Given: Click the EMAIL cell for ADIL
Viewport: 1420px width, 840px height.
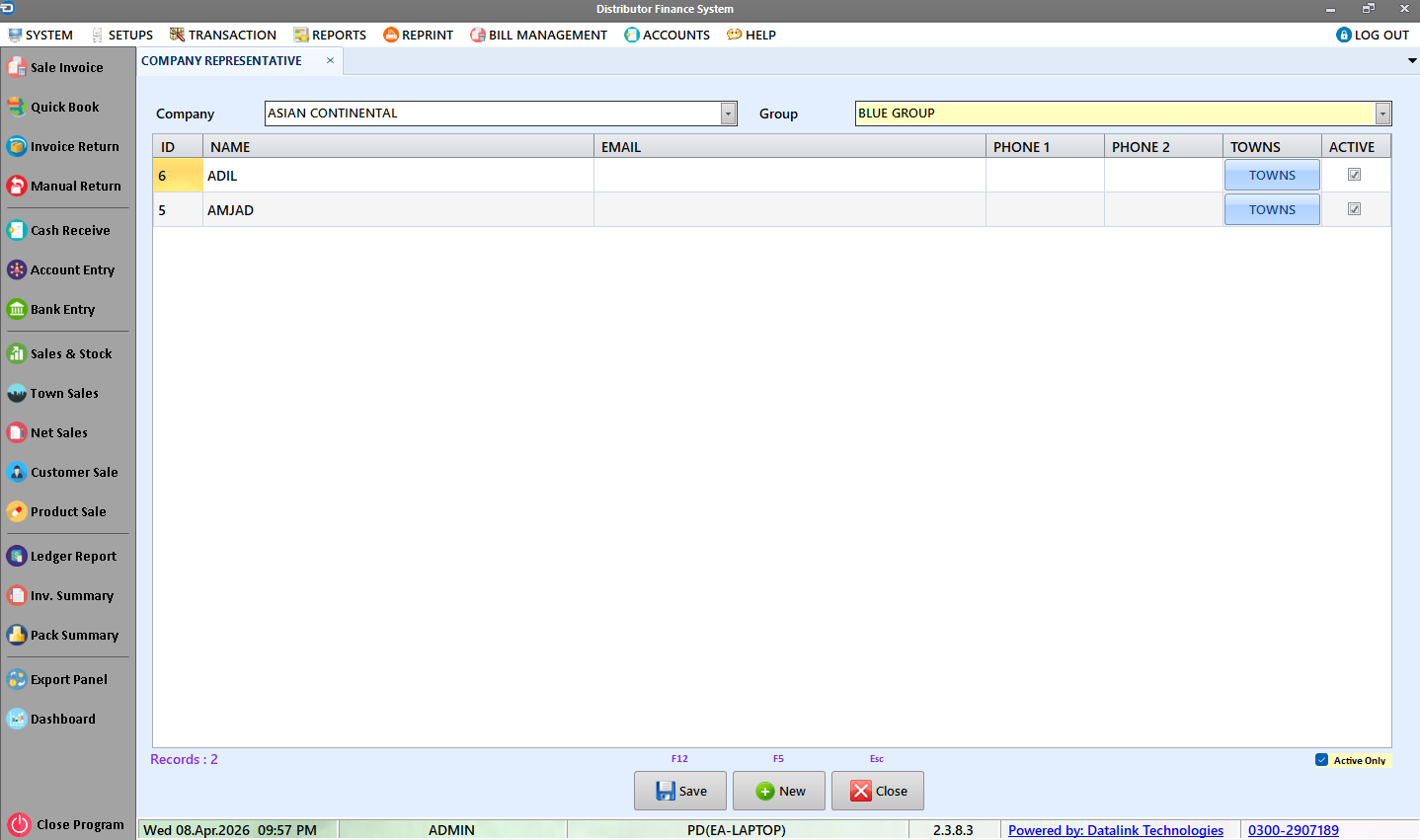Looking at the screenshot, I should (x=790, y=176).
